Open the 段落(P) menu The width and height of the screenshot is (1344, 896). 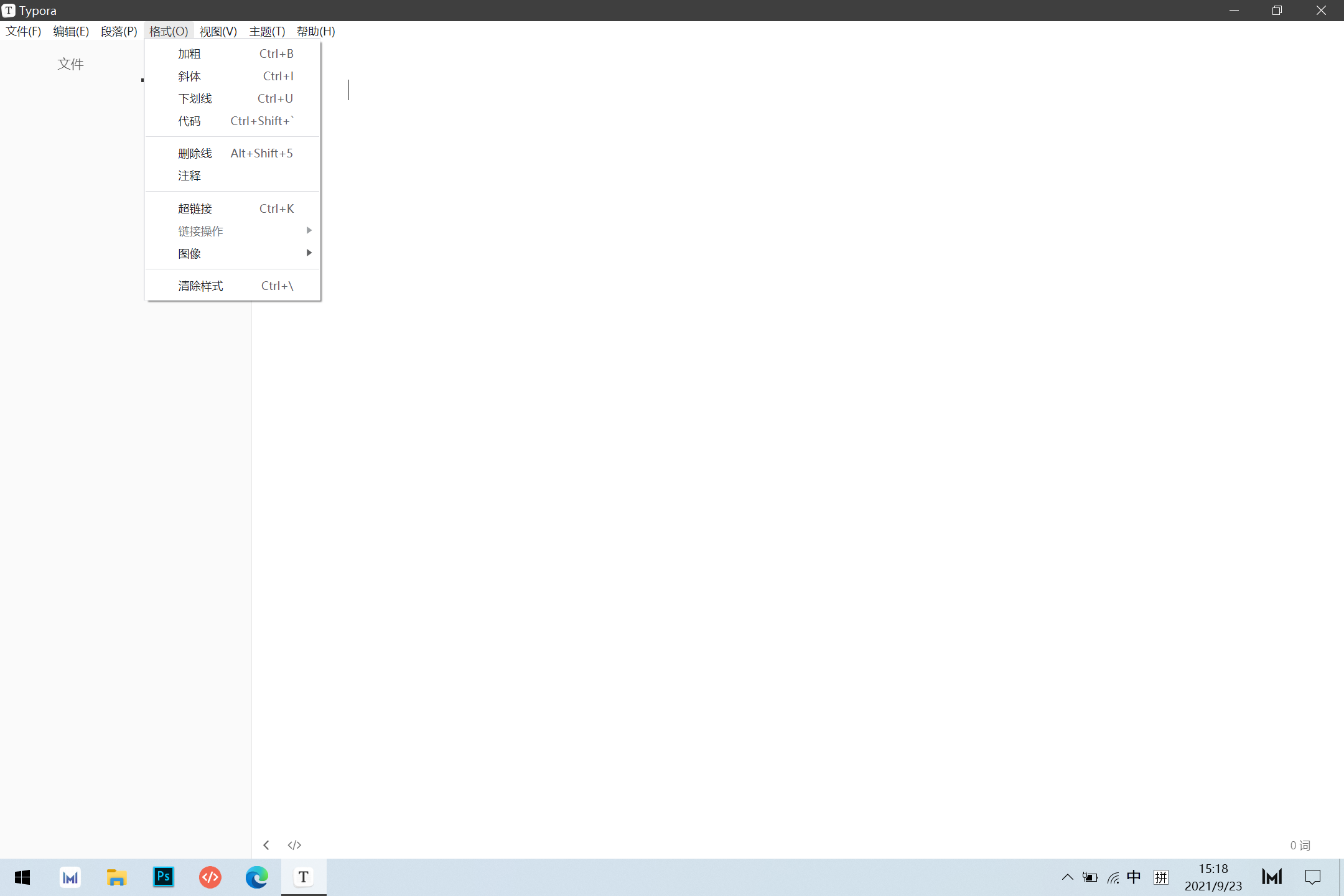point(119,31)
